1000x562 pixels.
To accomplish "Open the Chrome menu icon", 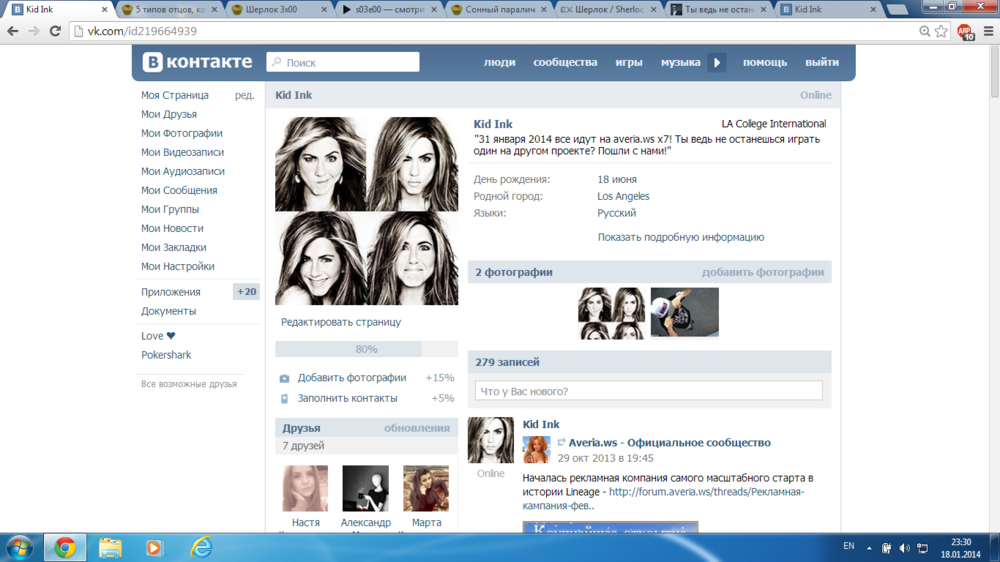I will (x=989, y=31).
